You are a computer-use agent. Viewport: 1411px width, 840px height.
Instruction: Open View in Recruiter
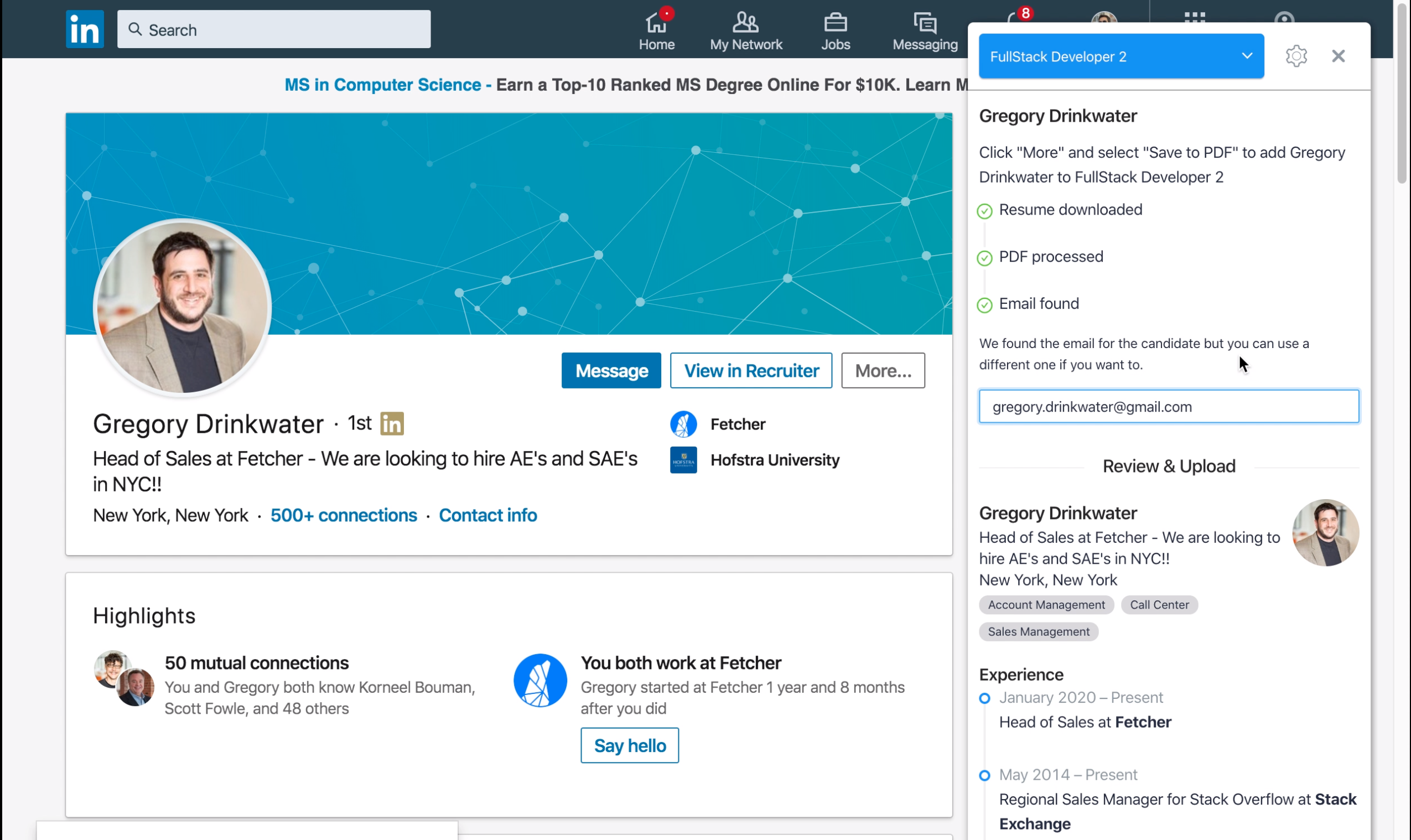(750, 370)
